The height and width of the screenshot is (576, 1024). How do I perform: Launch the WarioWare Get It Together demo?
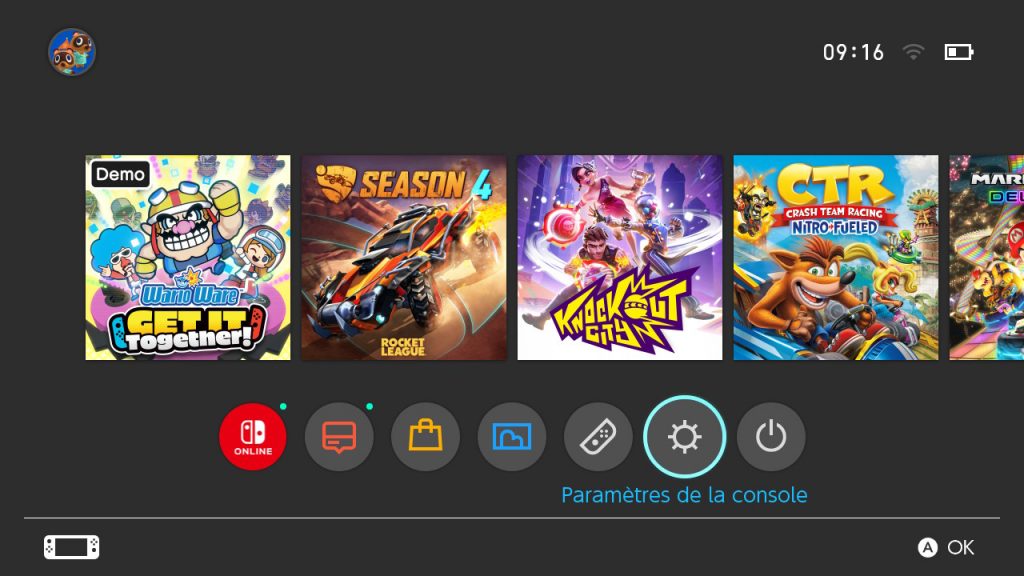[x=188, y=257]
